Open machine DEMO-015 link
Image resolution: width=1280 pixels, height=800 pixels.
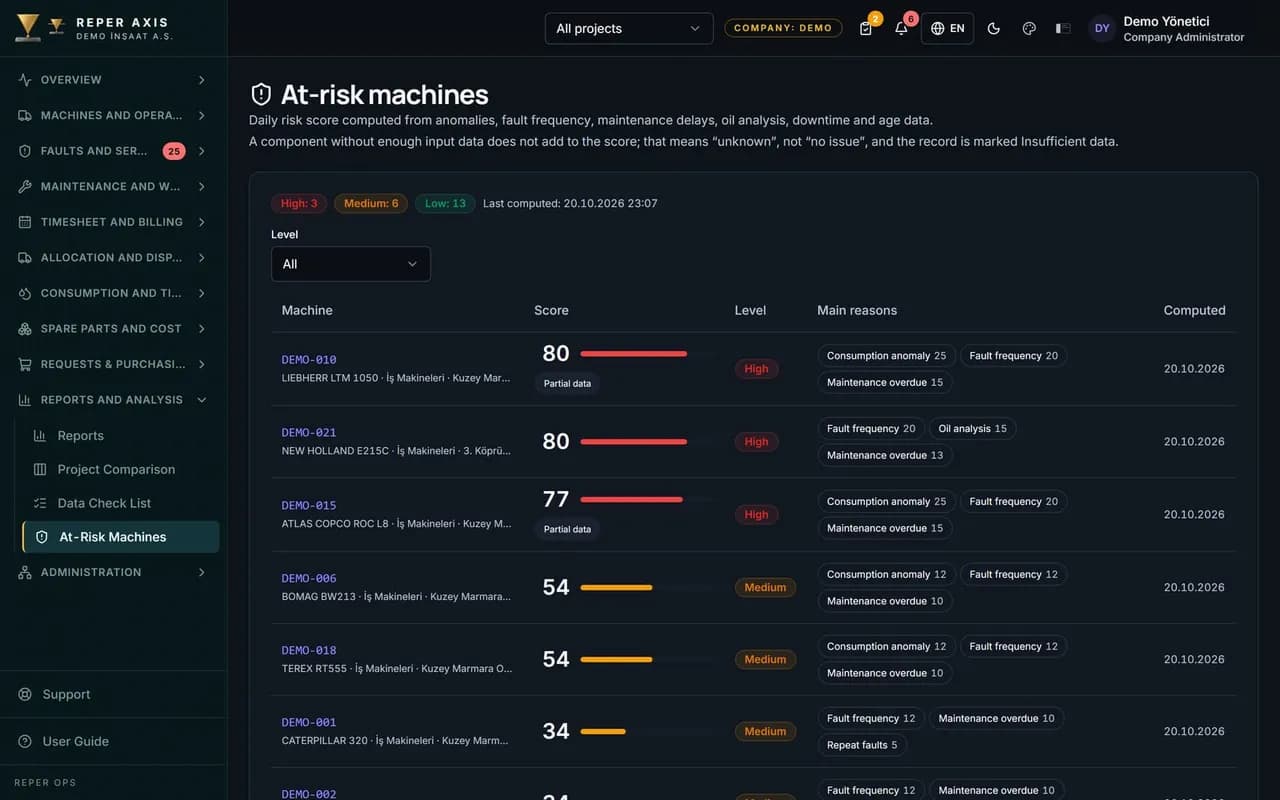(309, 506)
